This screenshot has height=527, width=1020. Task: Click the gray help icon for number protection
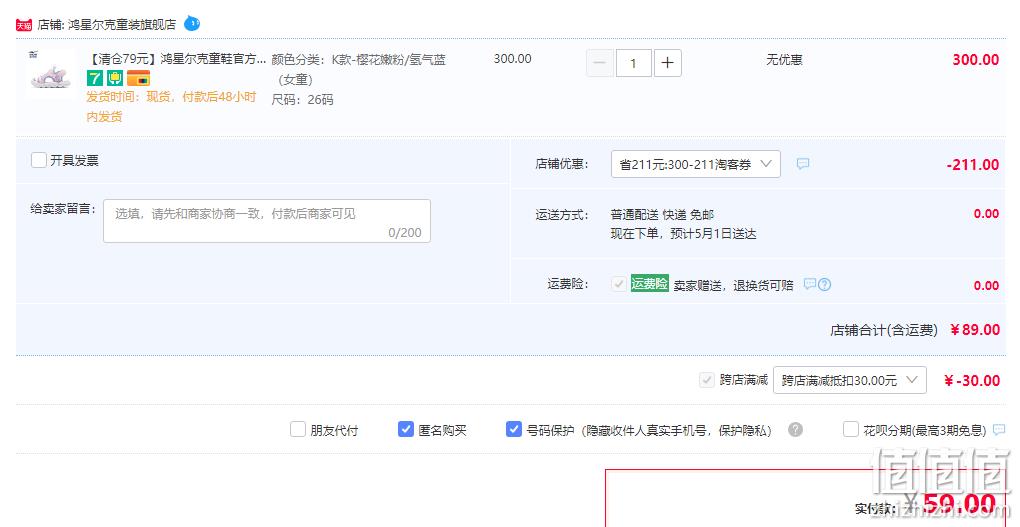coord(795,429)
